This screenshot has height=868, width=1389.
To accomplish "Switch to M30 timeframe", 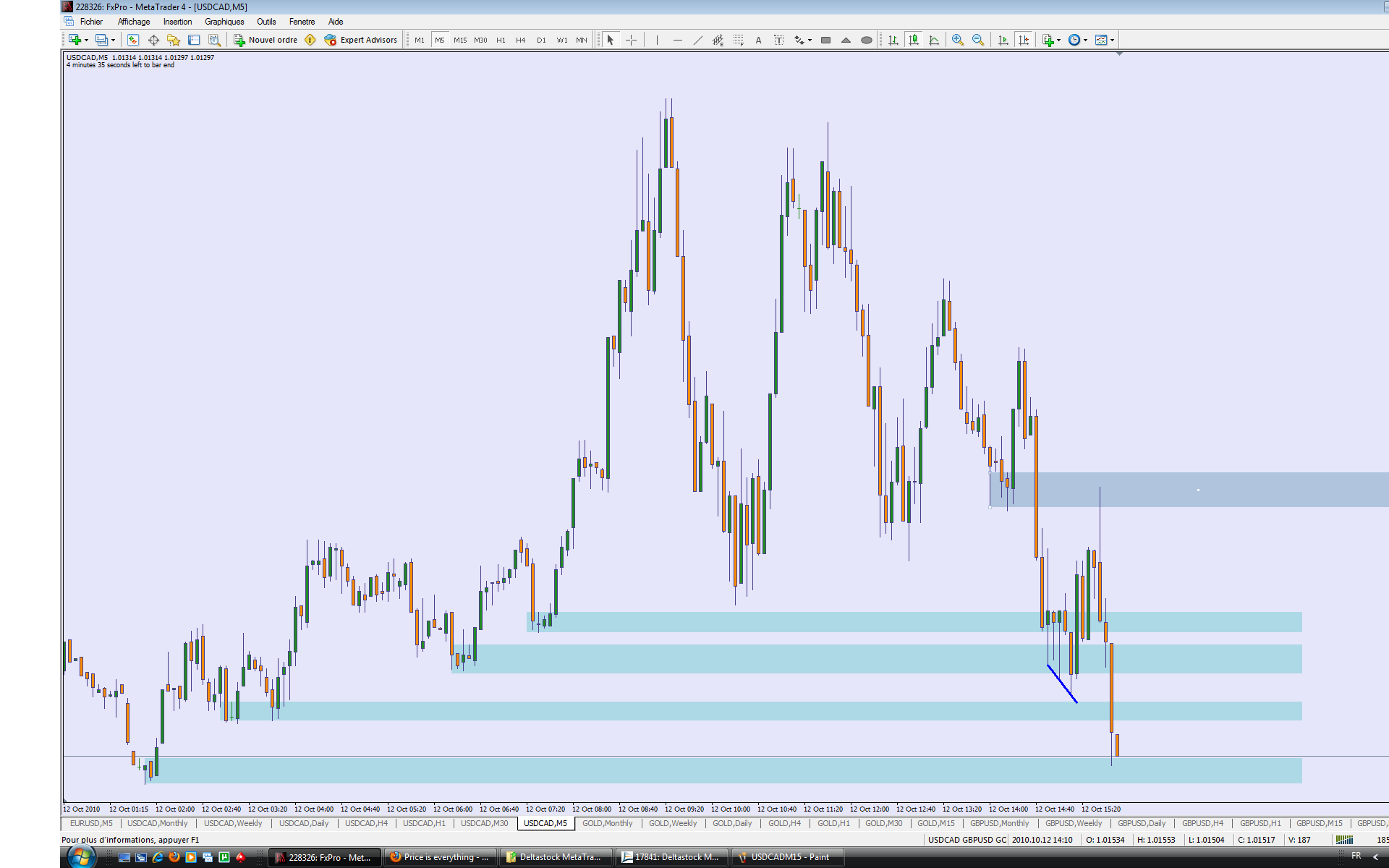I will (x=480, y=40).
